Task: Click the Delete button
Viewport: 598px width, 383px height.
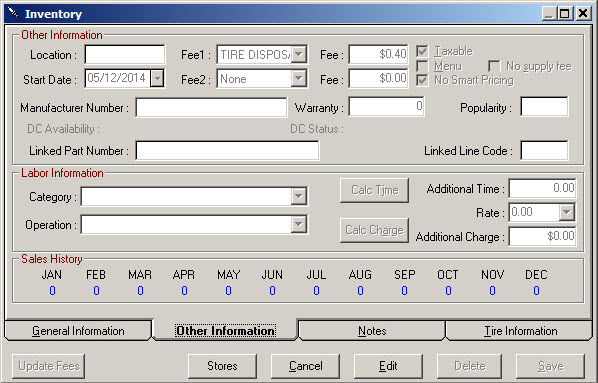Action: point(469,366)
